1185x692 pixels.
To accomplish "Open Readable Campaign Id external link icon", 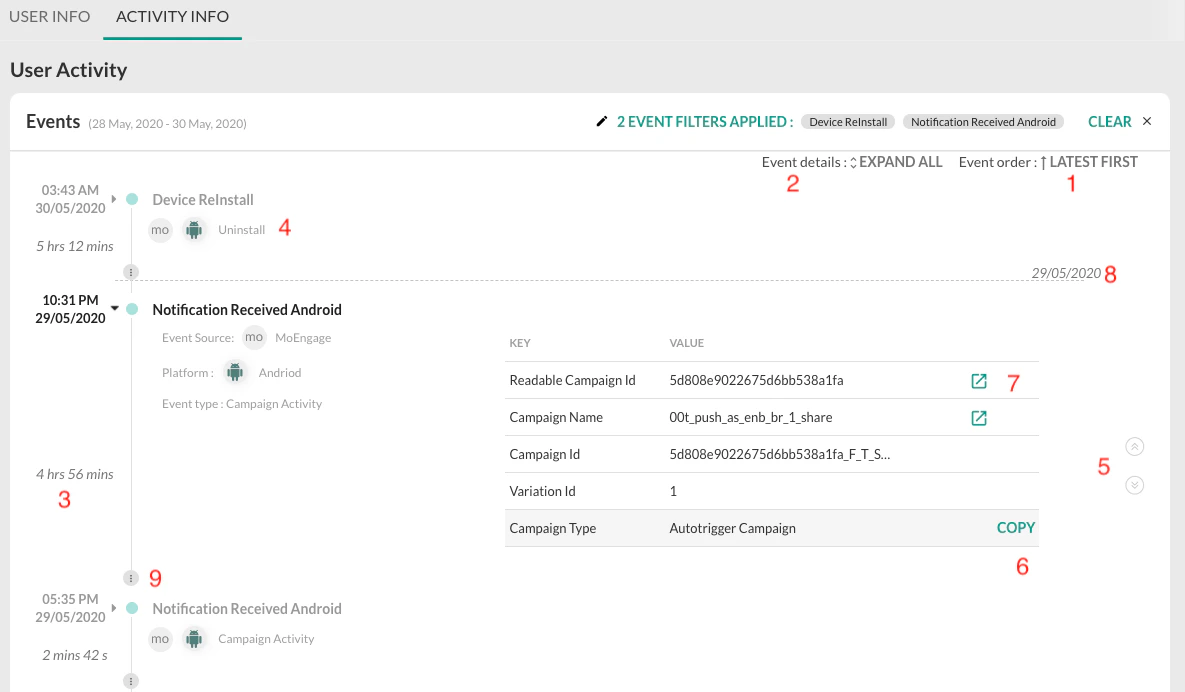I will [979, 381].
